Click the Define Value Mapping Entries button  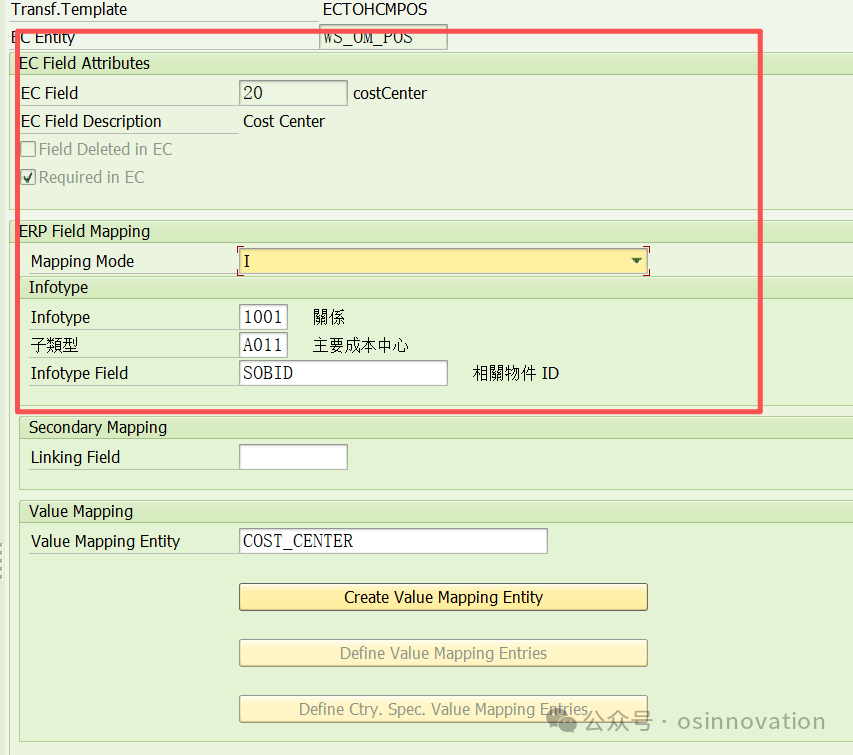(x=443, y=653)
